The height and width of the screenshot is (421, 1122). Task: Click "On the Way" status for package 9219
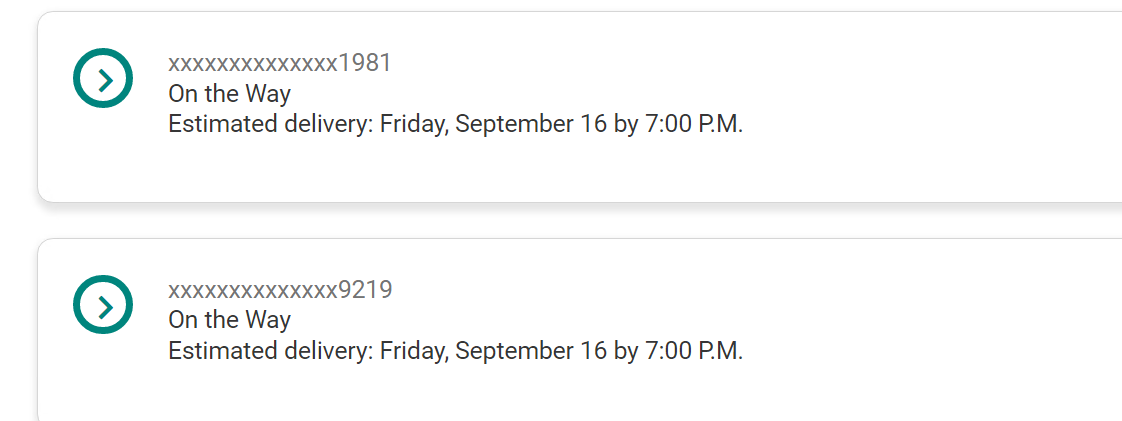[x=229, y=320]
